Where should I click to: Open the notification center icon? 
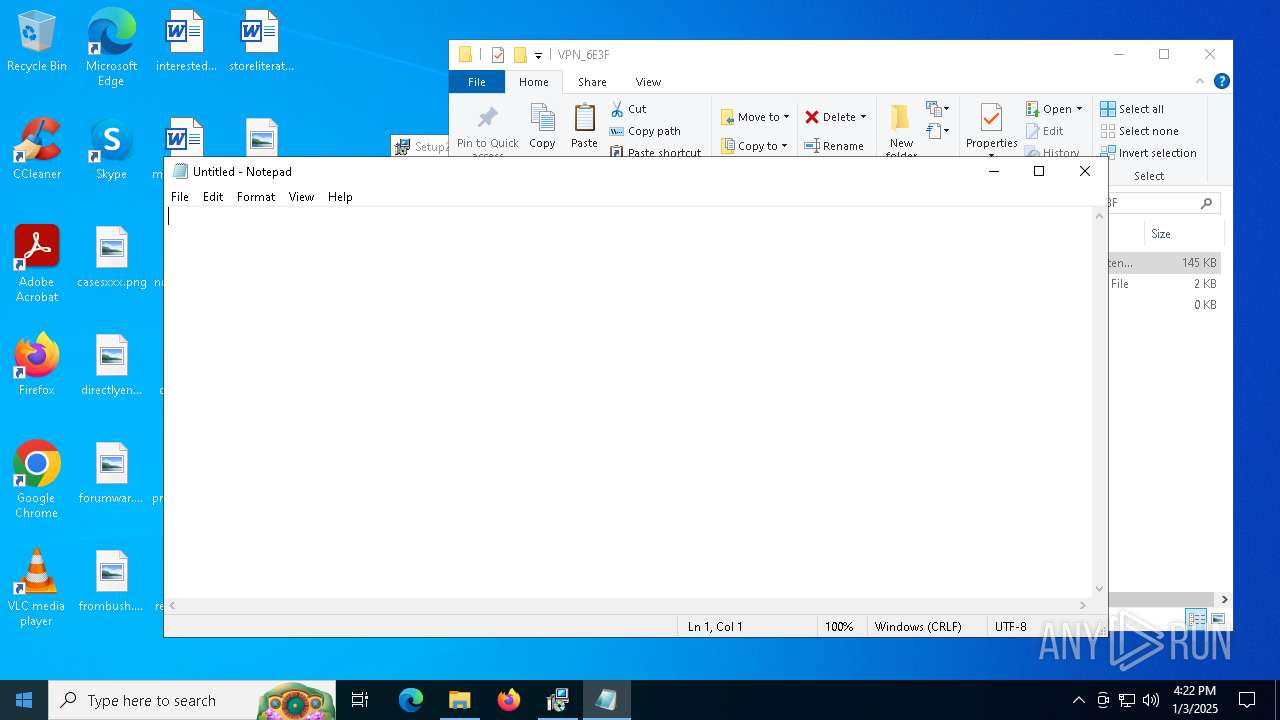pos(1247,700)
